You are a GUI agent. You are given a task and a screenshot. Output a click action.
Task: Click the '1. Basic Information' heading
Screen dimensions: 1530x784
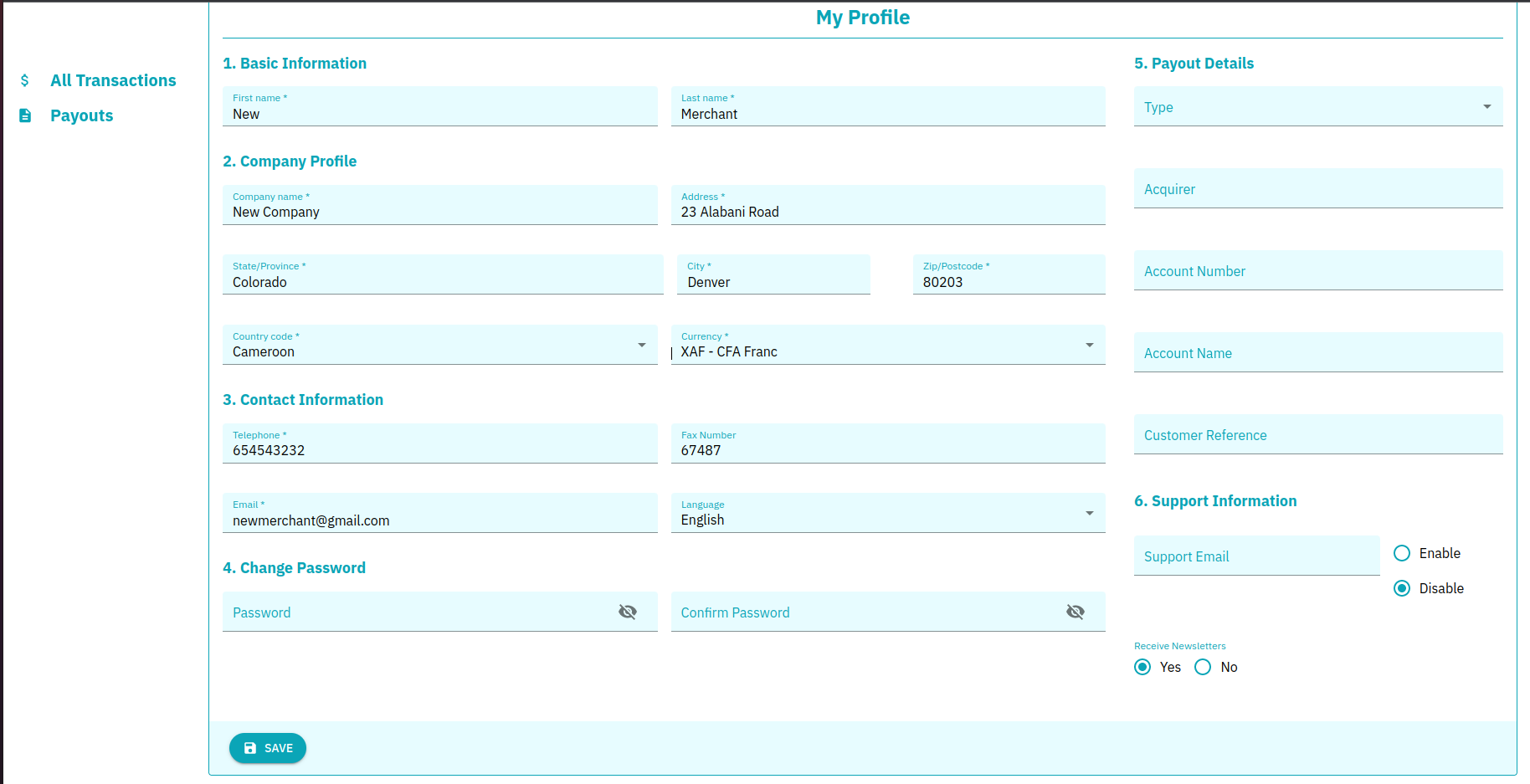[x=295, y=64]
